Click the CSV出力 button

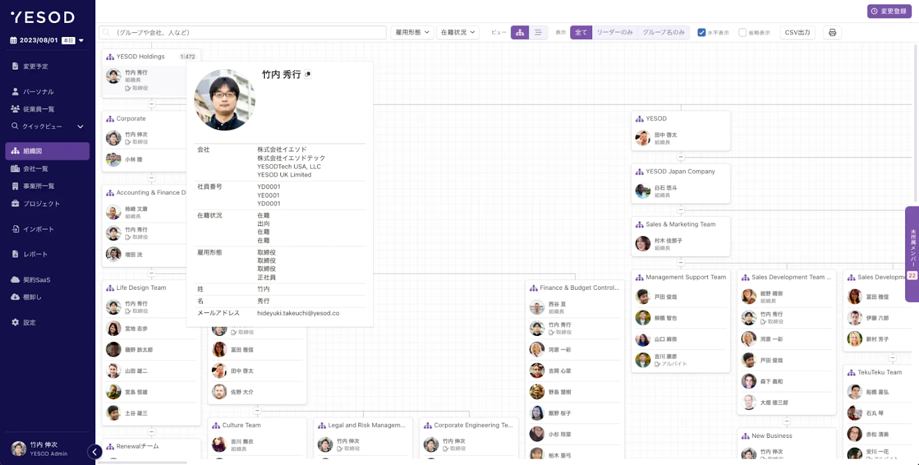click(x=798, y=33)
